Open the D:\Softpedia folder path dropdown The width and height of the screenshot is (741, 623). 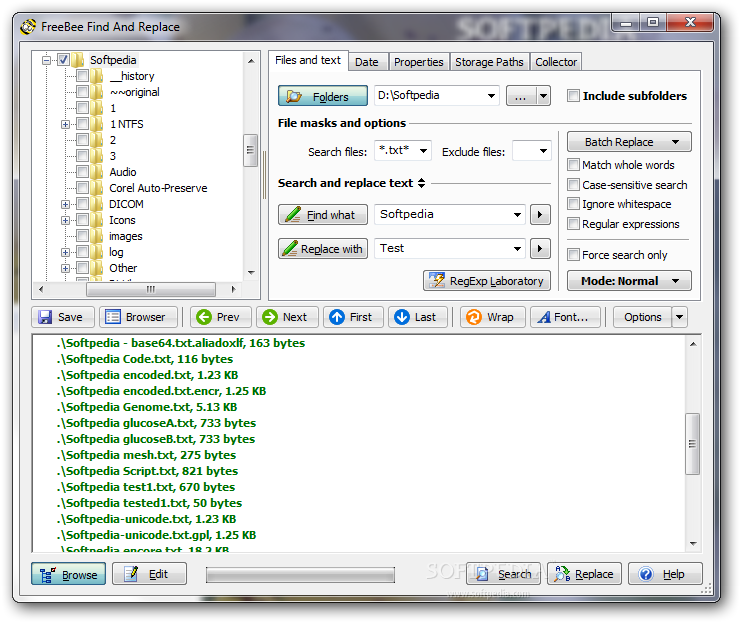click(x=491, y=96)
